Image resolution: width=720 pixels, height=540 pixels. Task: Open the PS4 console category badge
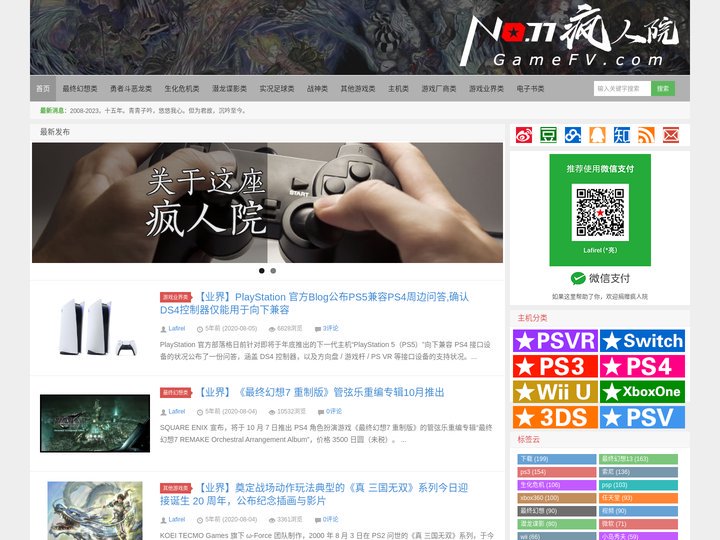pos(642,366)
